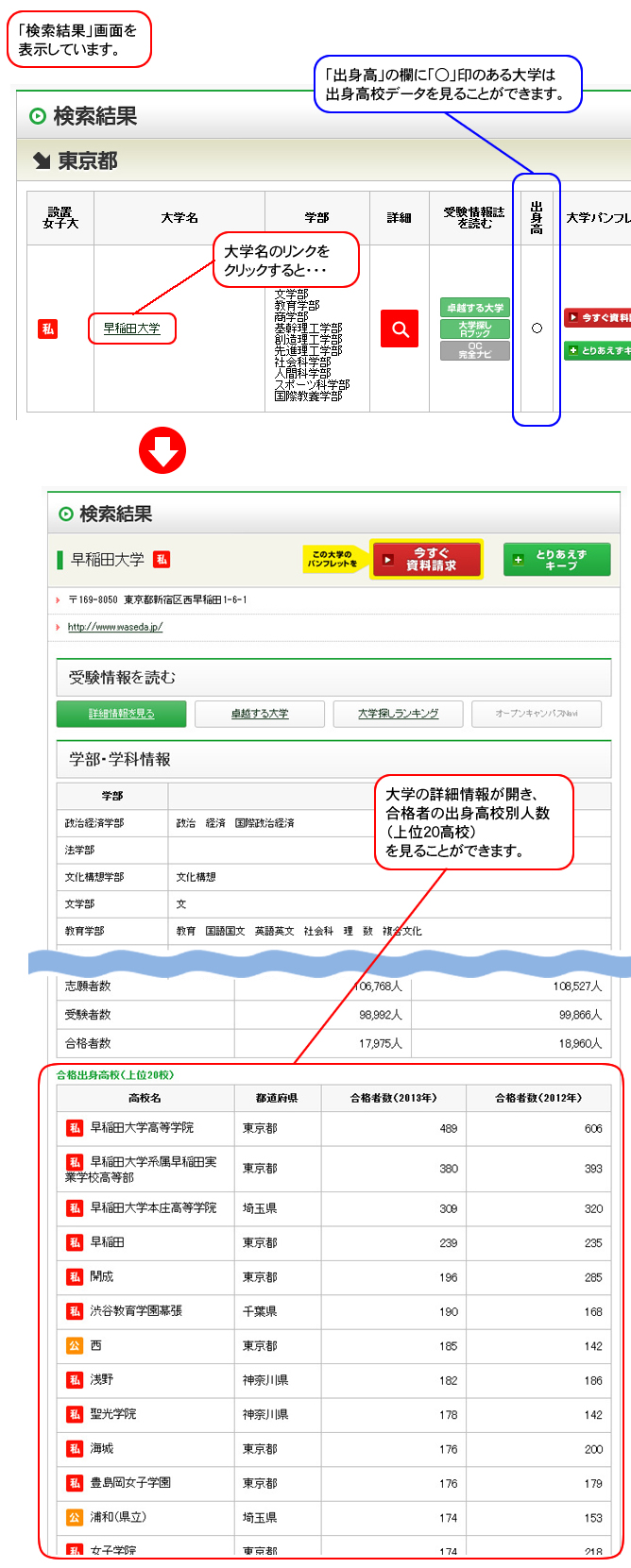Click the 私 badge of 早稲田大学本庄高等学院

75,1208
